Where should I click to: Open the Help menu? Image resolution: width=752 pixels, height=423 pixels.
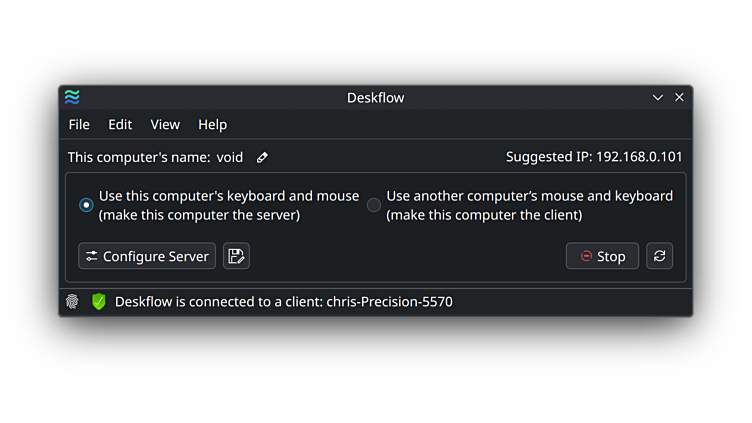(212, 124)
